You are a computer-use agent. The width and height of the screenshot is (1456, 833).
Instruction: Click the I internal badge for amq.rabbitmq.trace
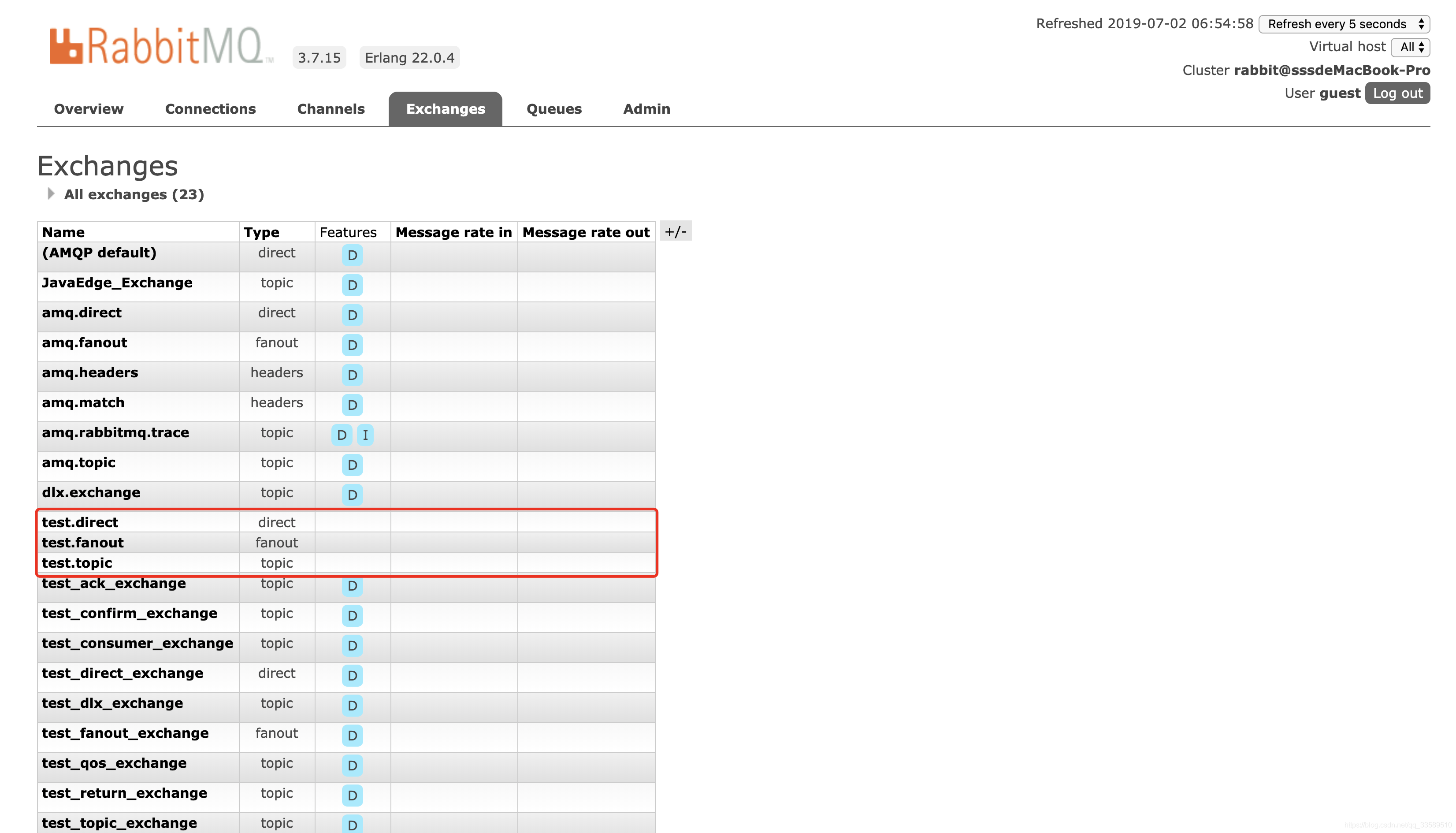[x=365, y=435]
